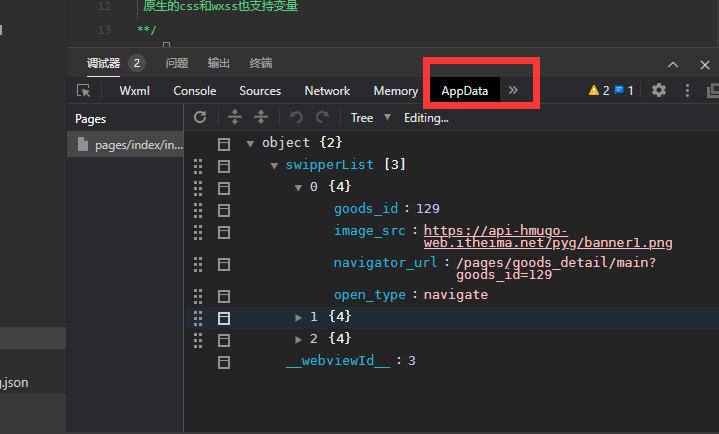The image size is (719, 434).
Task: Open the 终端 tab
Action: 260,63
